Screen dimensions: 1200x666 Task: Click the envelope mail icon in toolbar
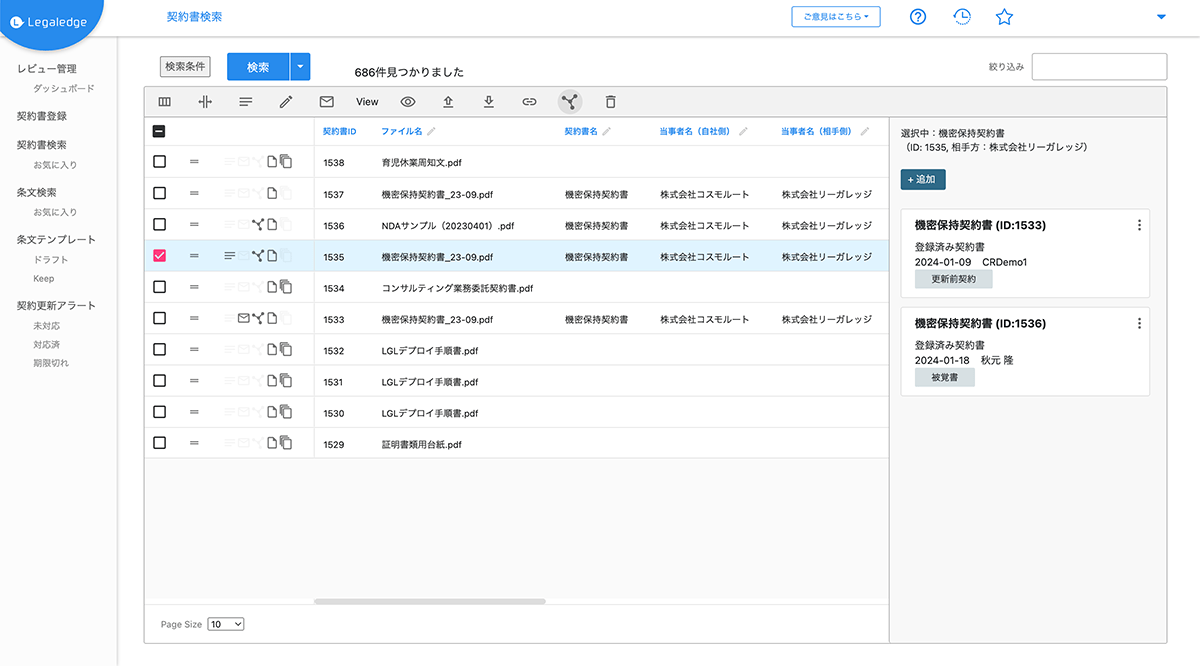coord(326,101)
